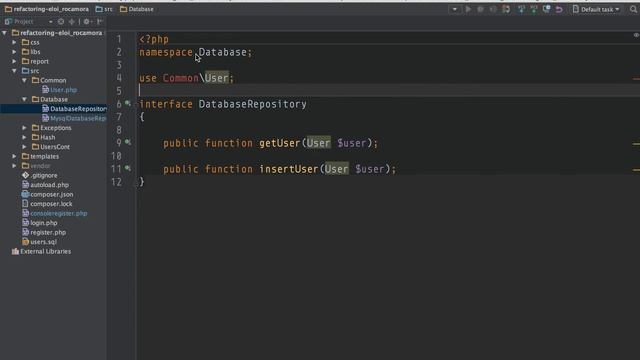Click the collapse all icon in Project panel
This screenshot has width=640, height=360.
point(72,21)
